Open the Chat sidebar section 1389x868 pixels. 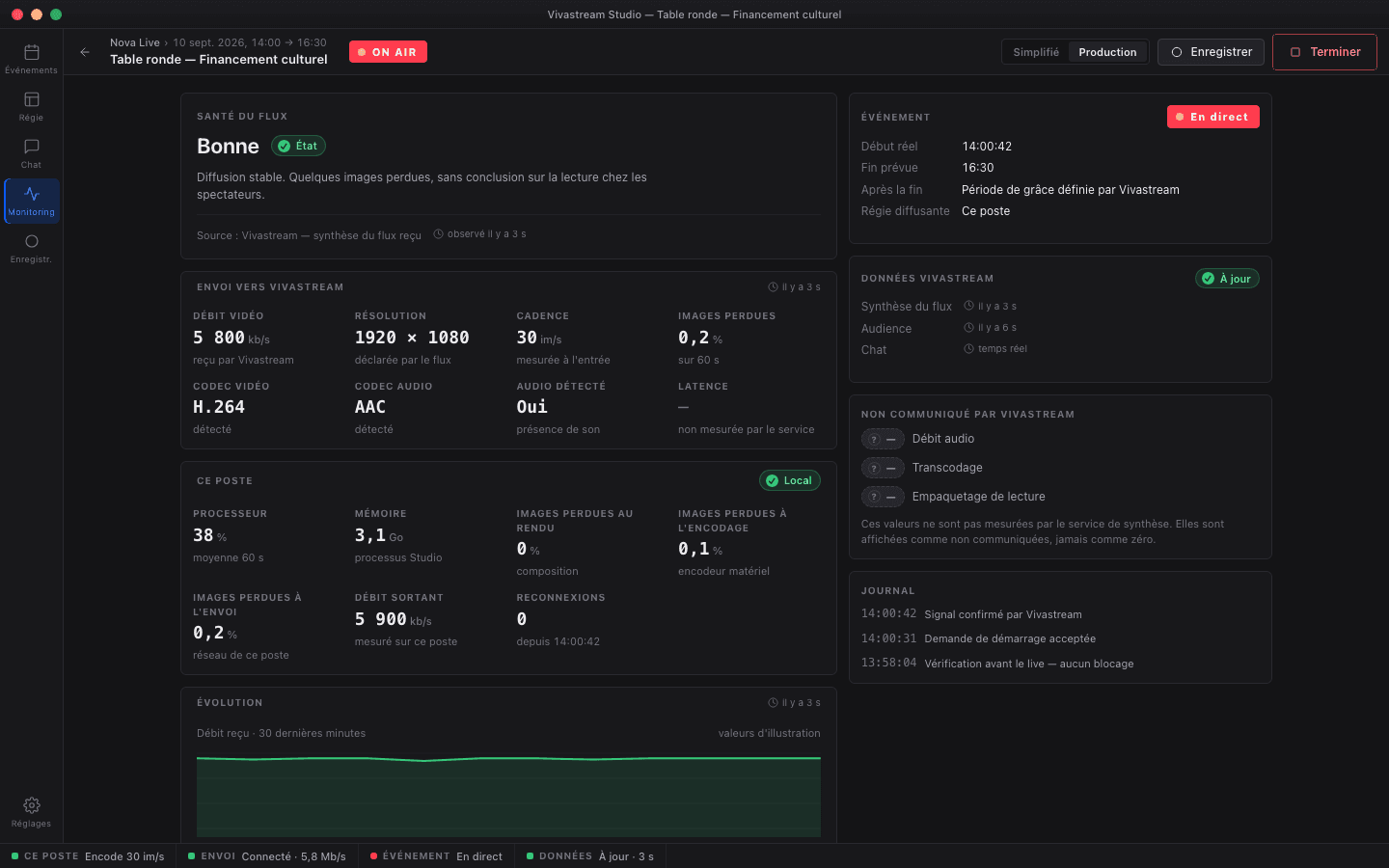tap(31, 153)
